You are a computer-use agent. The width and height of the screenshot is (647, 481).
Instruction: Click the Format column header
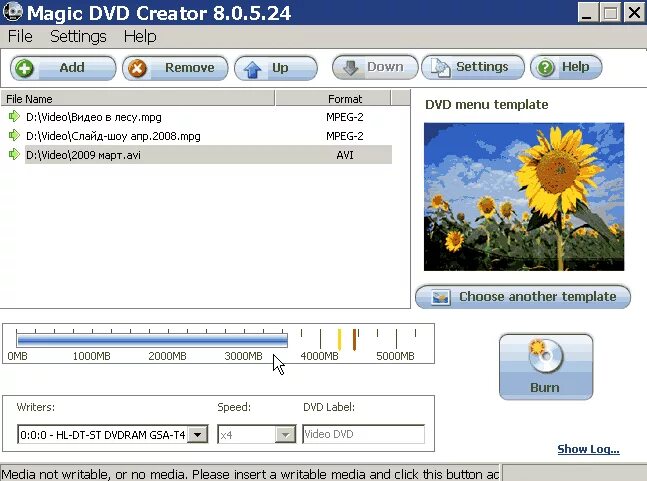(x=333, y=99)
